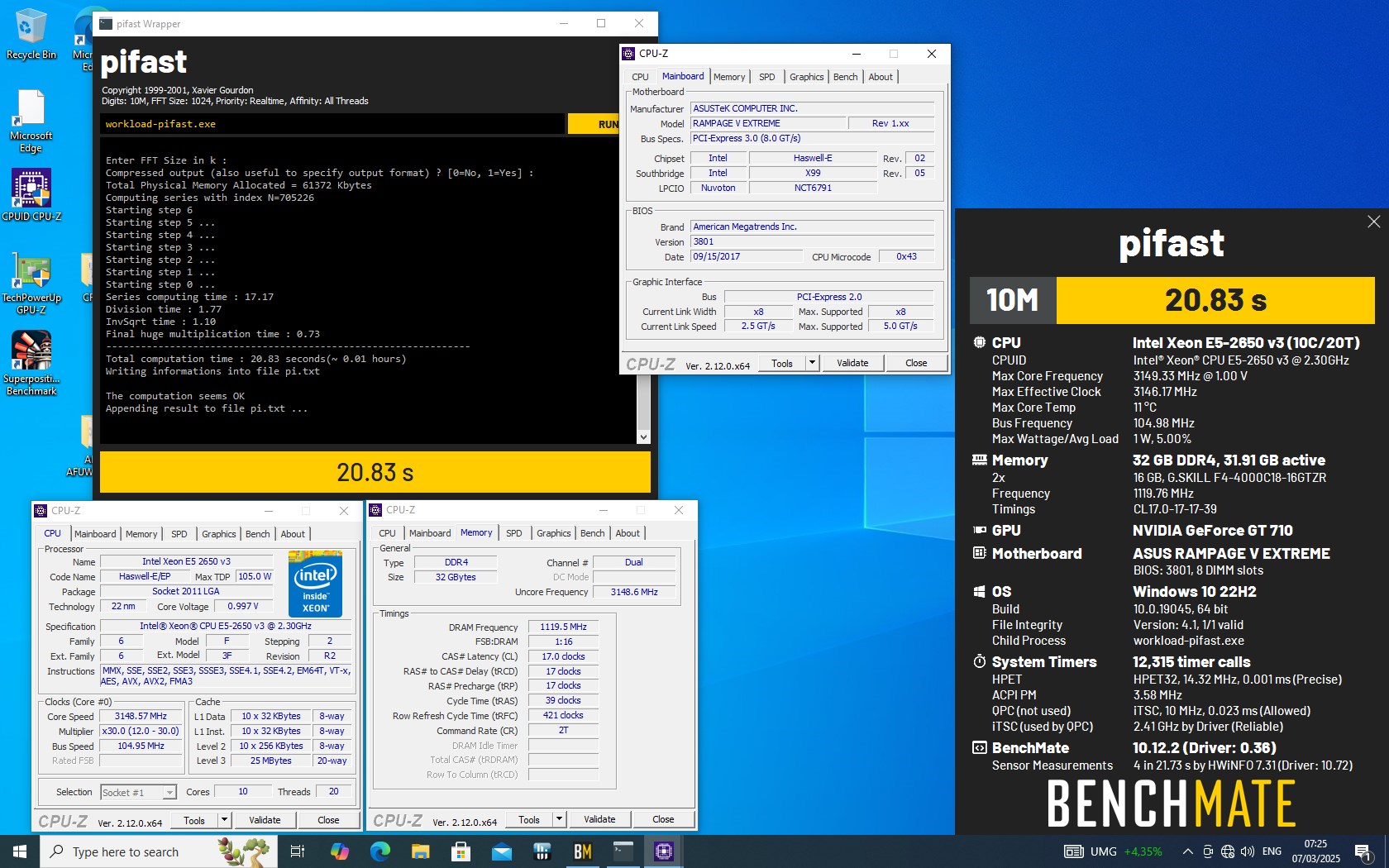The image size is (1389, 868).
Task: Launch Edge from the taskbar
Action: tap(380, 851)
